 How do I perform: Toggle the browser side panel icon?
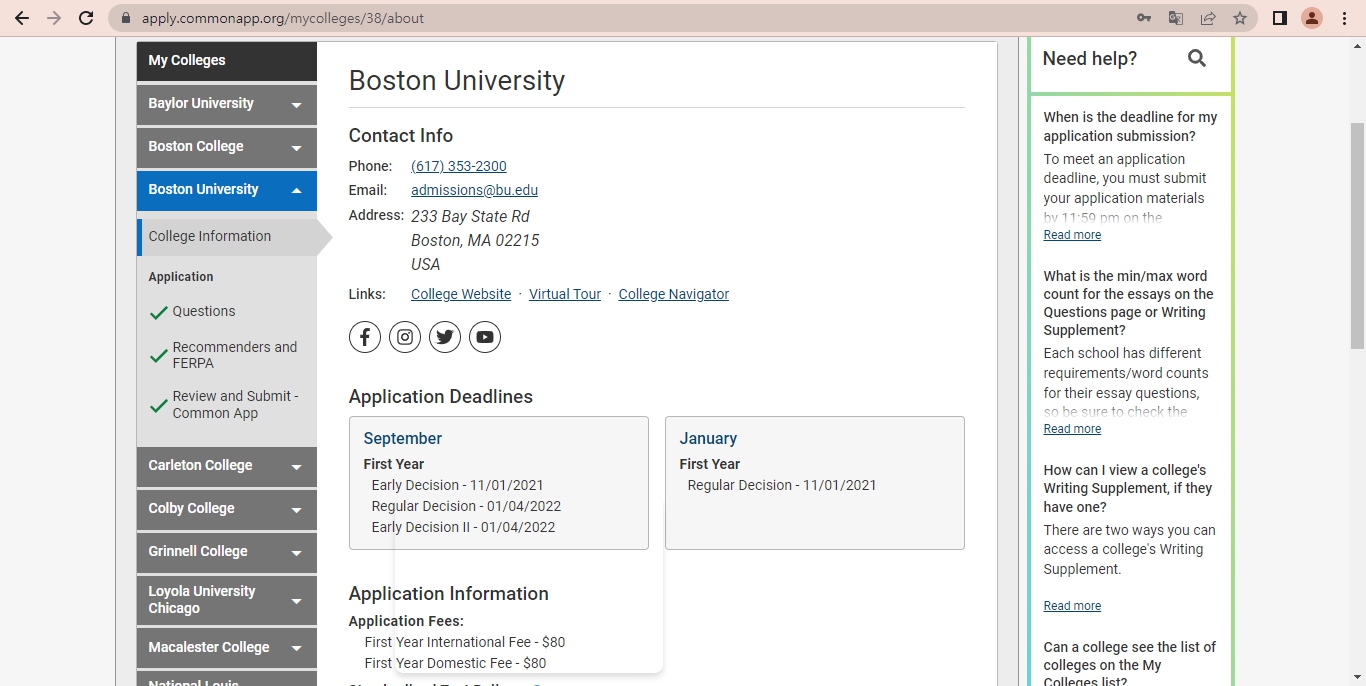[1279, 18]
